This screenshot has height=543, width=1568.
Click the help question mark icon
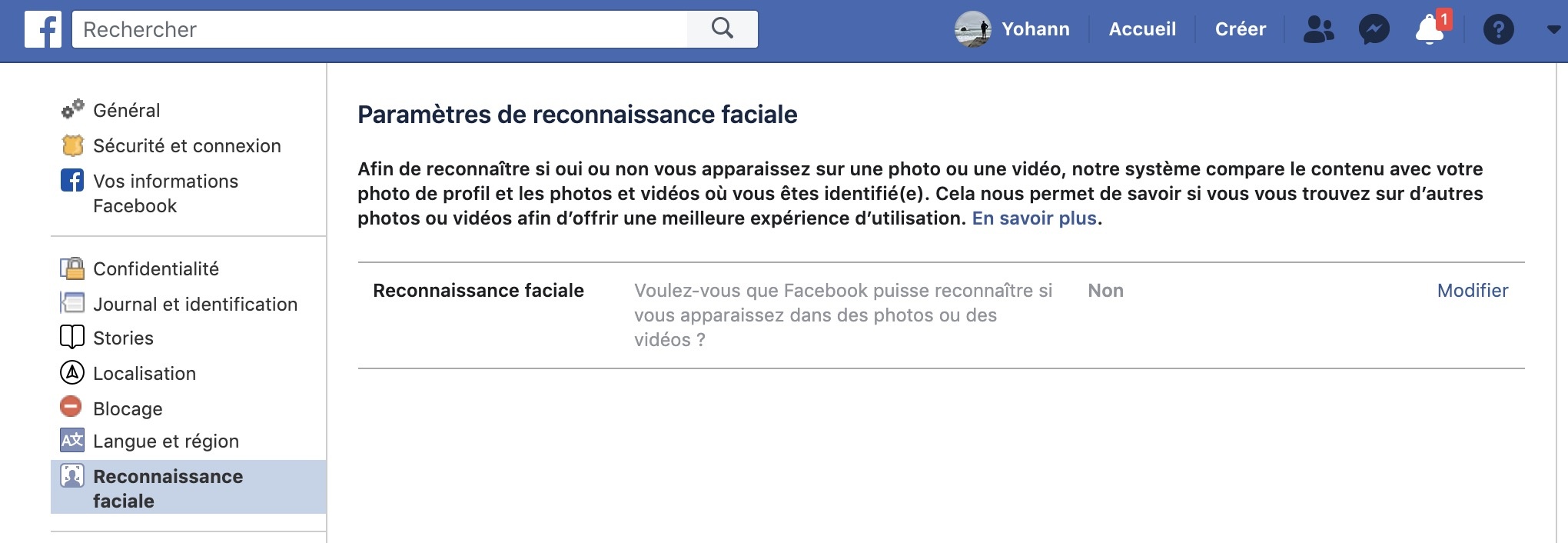click(x=1498, y=29)
